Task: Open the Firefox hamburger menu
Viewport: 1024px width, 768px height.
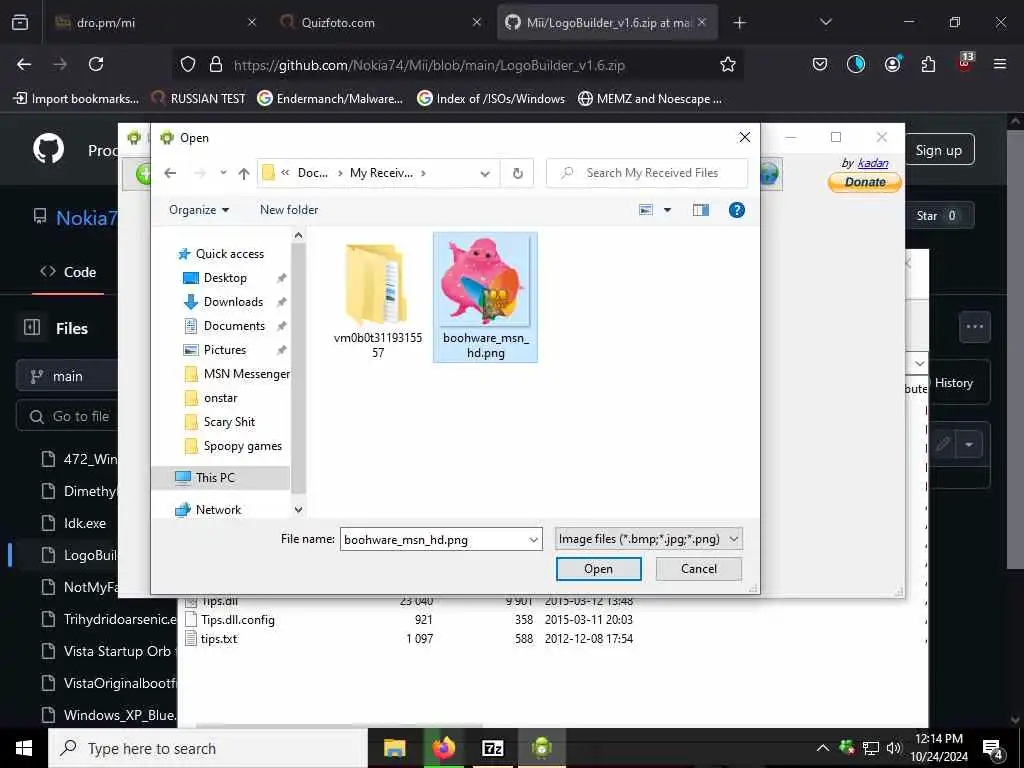Action: (x=999, y=64)
